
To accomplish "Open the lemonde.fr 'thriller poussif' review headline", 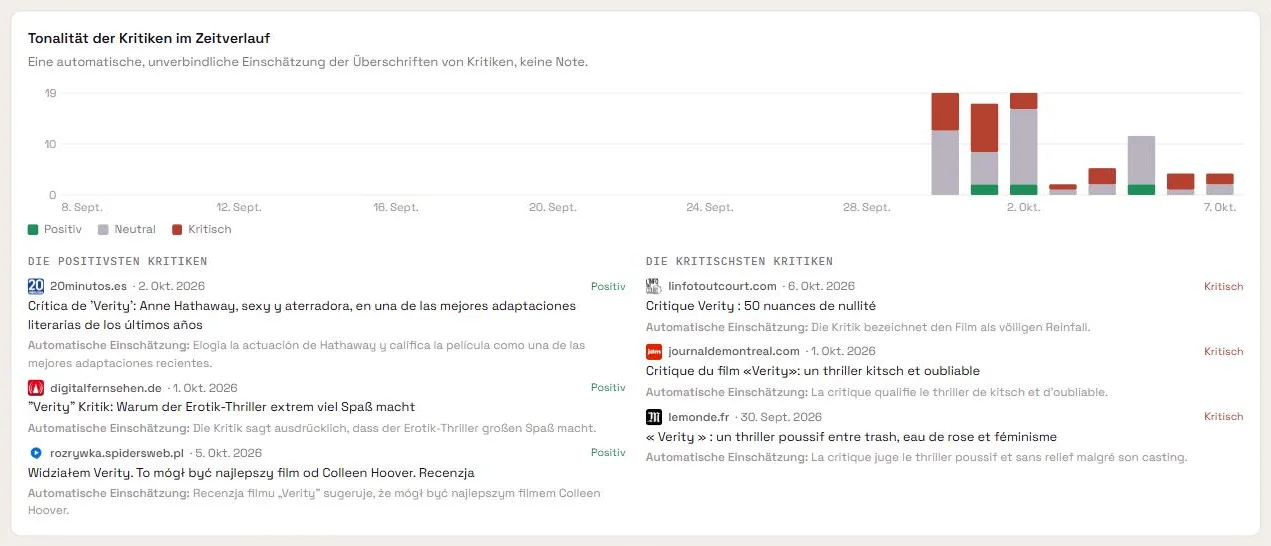I will pos(851,437).
